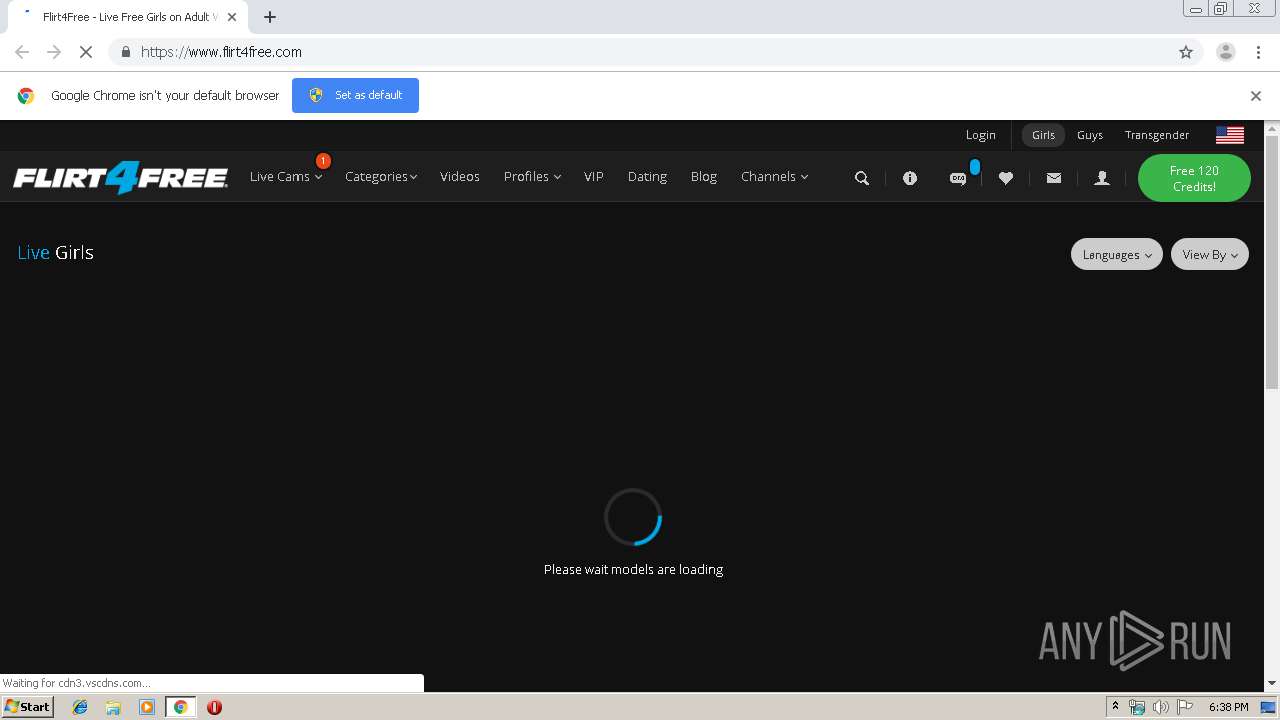The width and height of the screenshot is (1280, 720).
Task: Click the volume speaker tray icon
Action: click(1160, 707)
